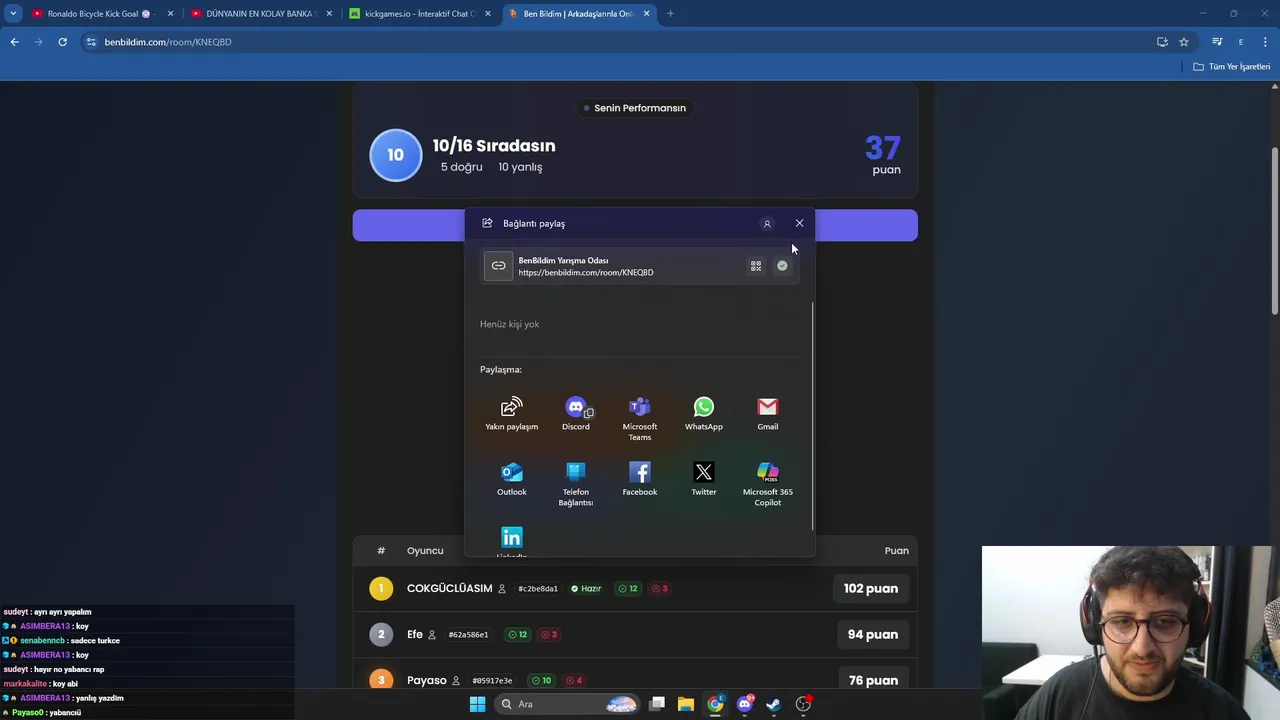Open site information icon in address bar

(91, 42)
